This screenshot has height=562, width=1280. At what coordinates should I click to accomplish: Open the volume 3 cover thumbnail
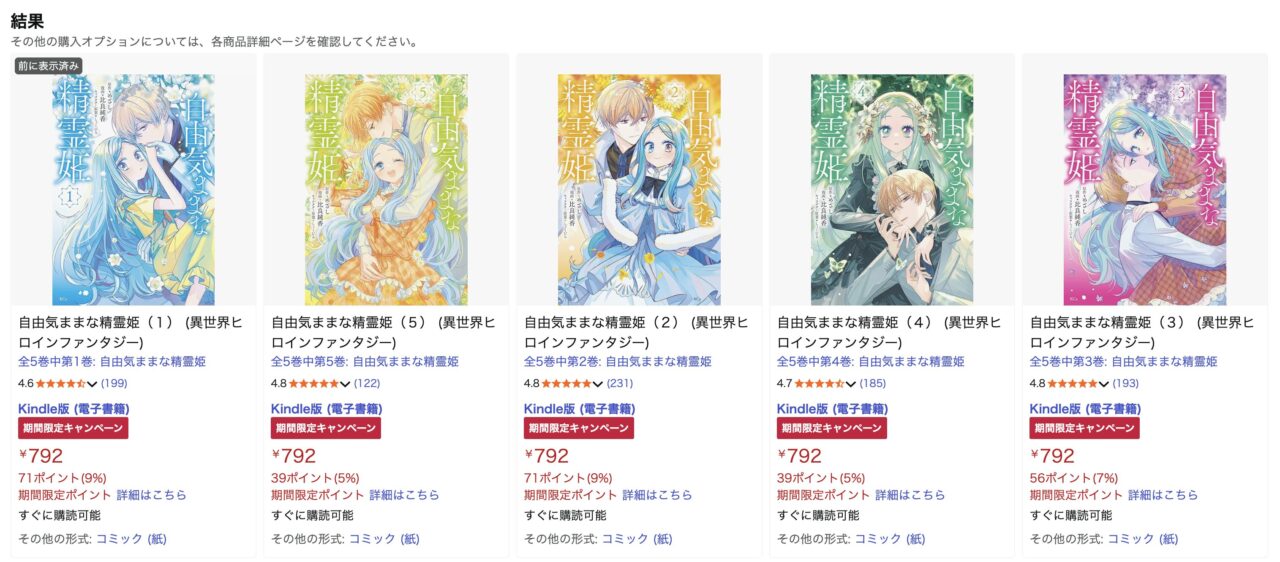pos(1145,189)
